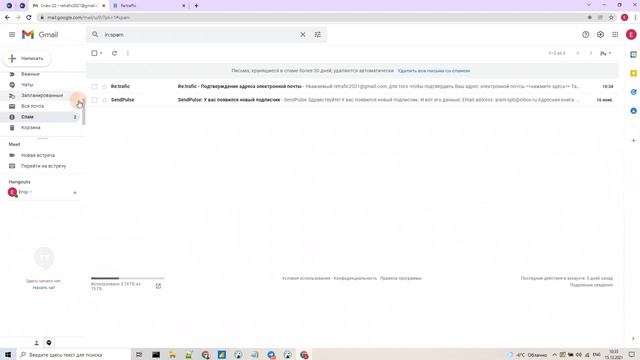
Task: Click the storage usage progress bar
Action: coord(127,278)
